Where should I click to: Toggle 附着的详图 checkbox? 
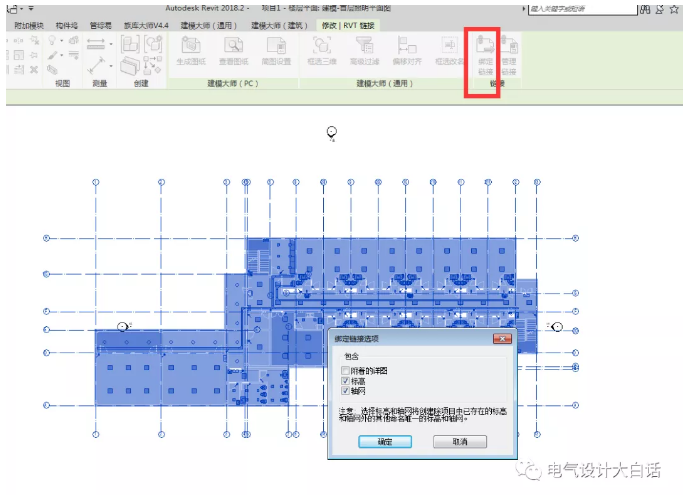pyautogui.click(x=345, y=371)
